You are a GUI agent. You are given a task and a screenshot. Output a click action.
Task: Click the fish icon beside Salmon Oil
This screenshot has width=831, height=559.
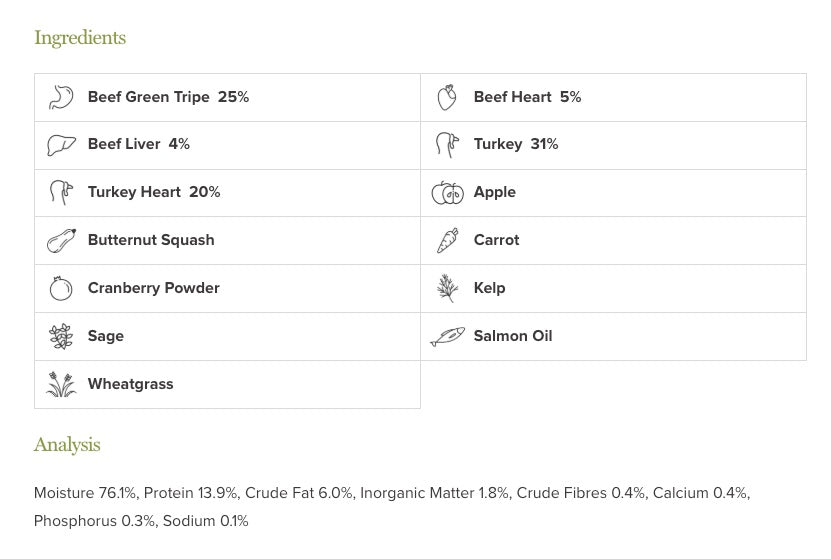click(x=447, y=337)
